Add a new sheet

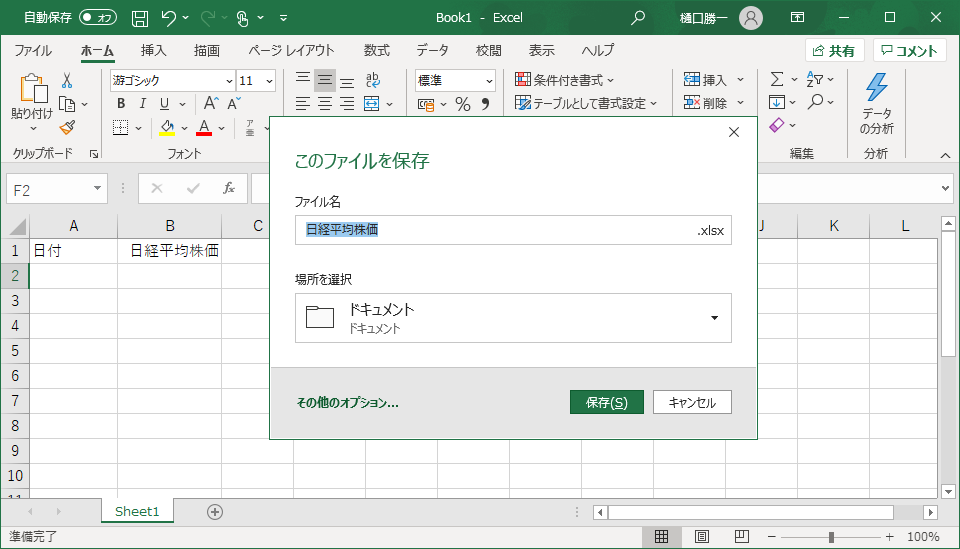[215, 512]
